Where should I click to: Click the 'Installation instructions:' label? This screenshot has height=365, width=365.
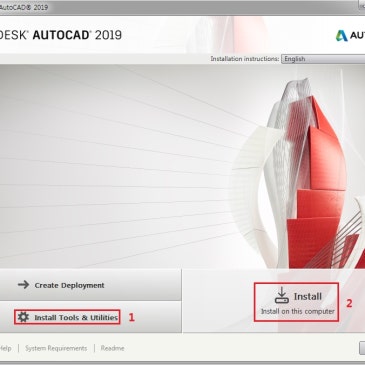click(245, 59)
